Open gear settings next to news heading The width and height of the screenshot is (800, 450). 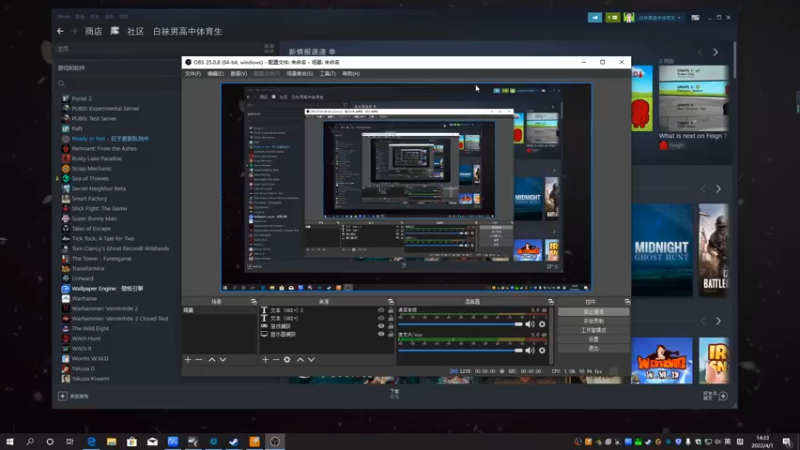(x=332, y=52)
